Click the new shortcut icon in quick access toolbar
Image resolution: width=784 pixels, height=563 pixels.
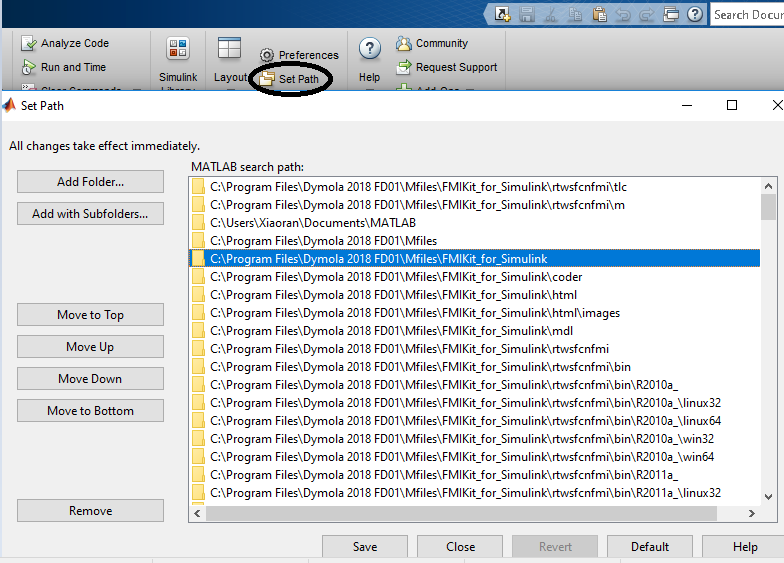click(x=502, y=14)
